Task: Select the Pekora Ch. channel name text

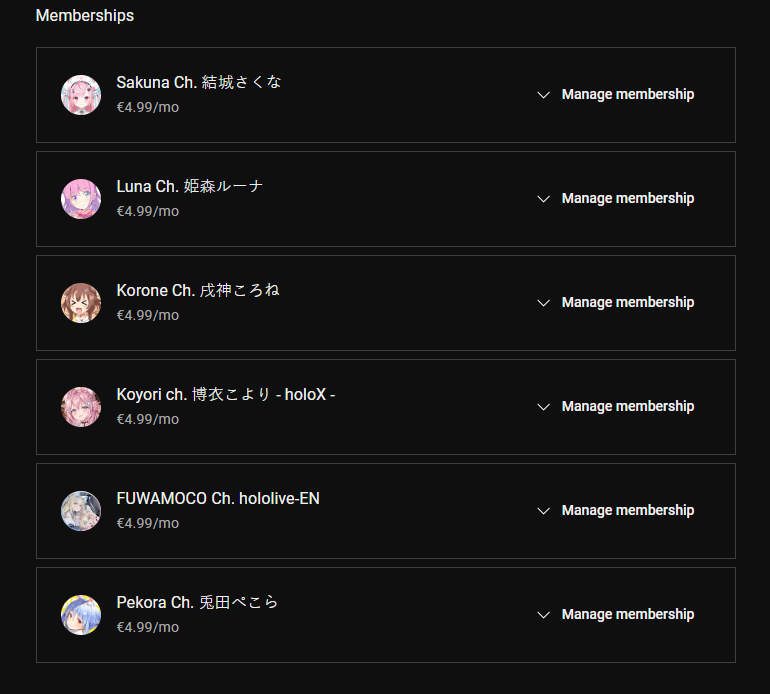Action: 197,603
